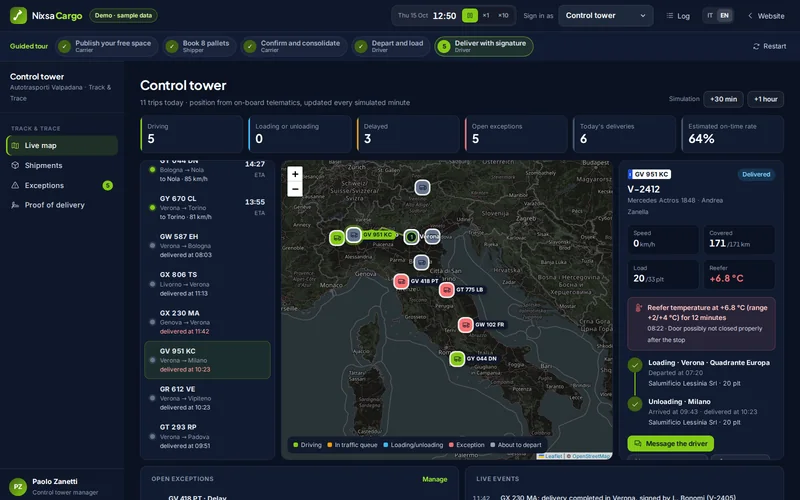Viewport: 800px width, 500px height.
Task: Click Estimated on-time rate 64% card
Action: coord(733,134)
